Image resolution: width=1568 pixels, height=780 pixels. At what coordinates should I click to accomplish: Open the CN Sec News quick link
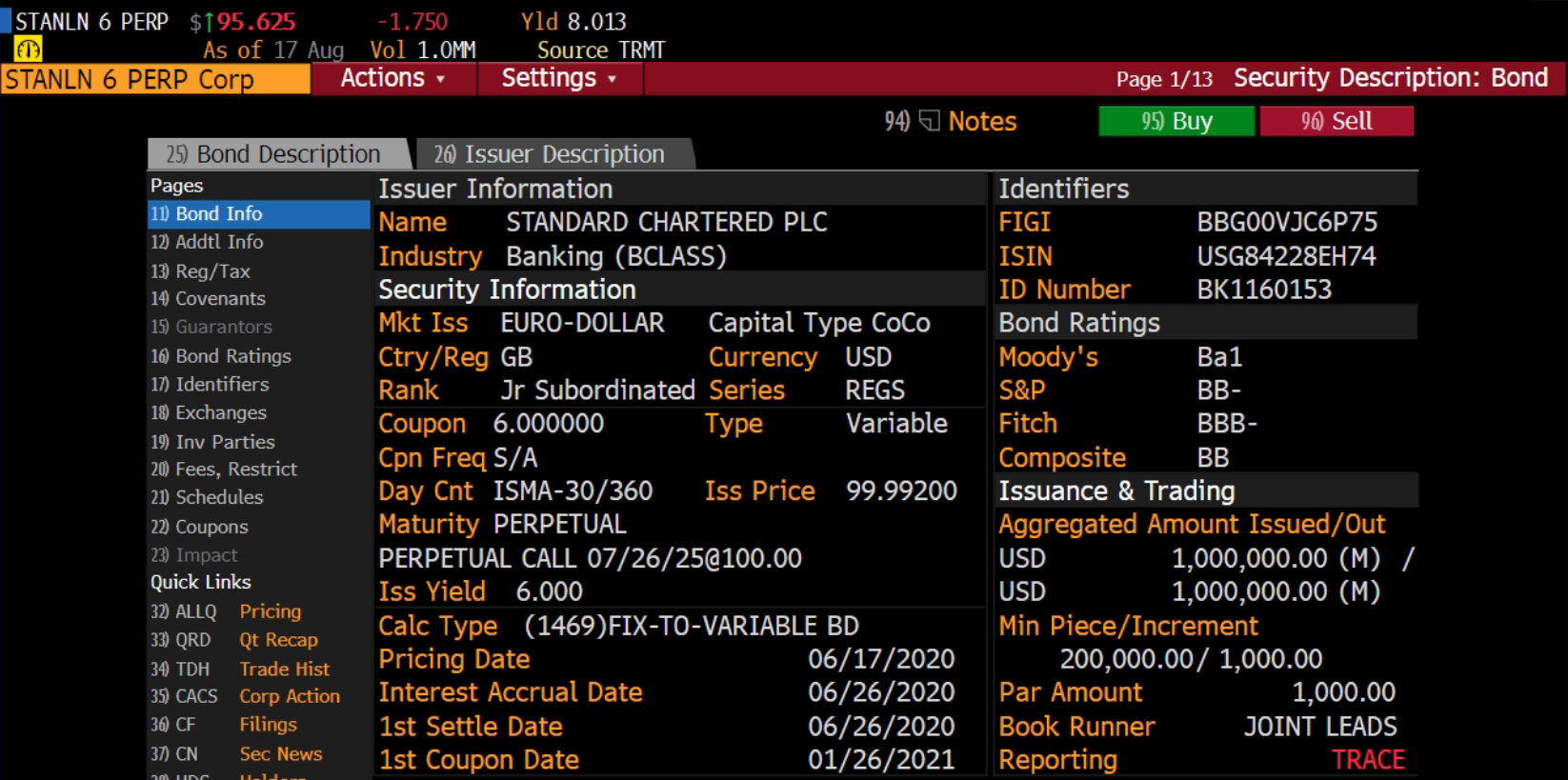[x=236, y=754]
